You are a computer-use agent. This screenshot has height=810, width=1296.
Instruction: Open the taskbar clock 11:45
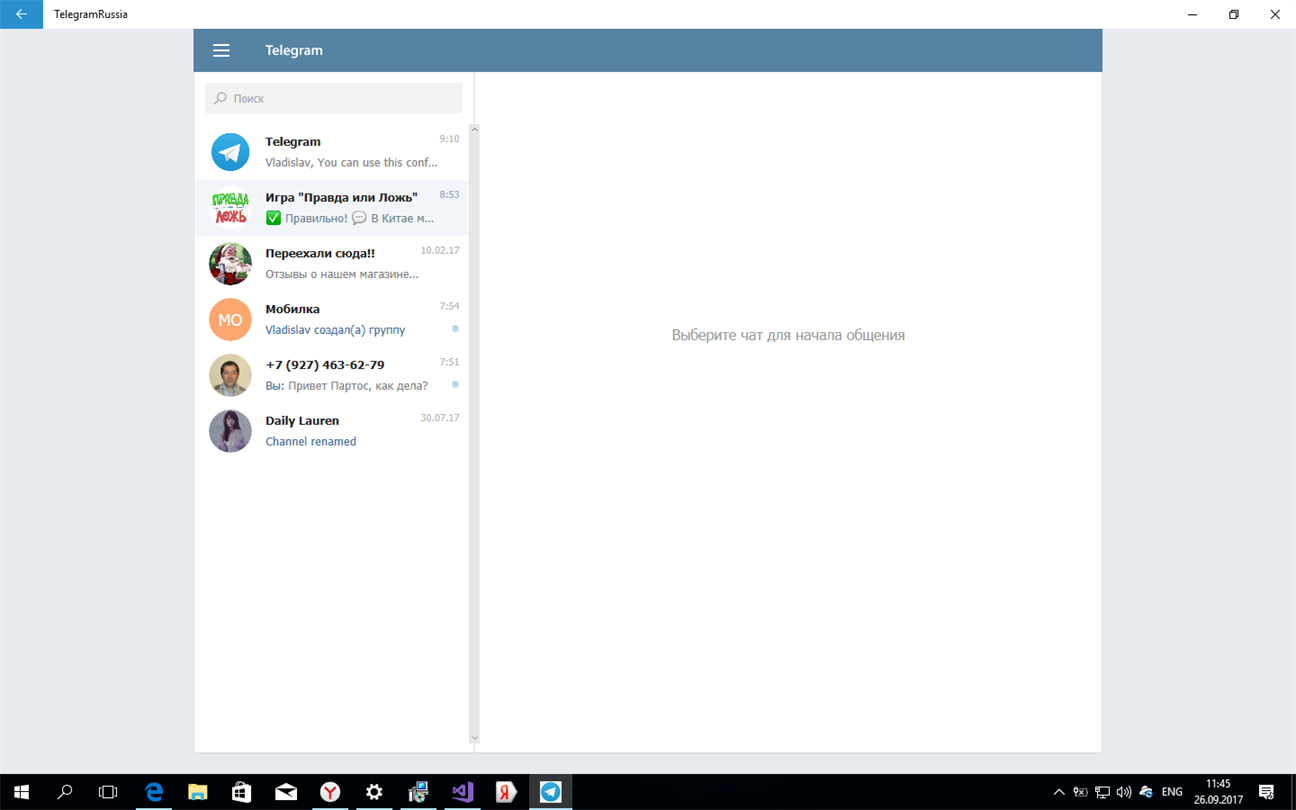tap(1218, 792)
